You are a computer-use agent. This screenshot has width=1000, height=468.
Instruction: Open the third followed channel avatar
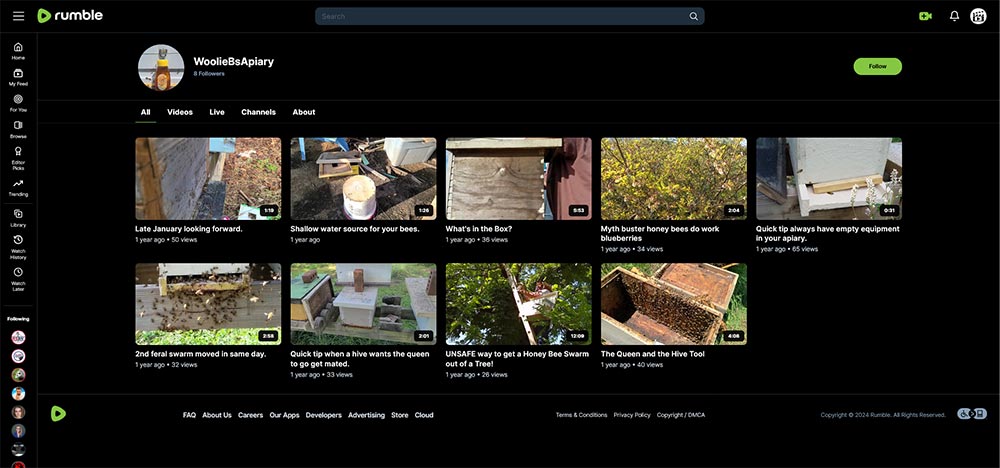tap(18, 375)
